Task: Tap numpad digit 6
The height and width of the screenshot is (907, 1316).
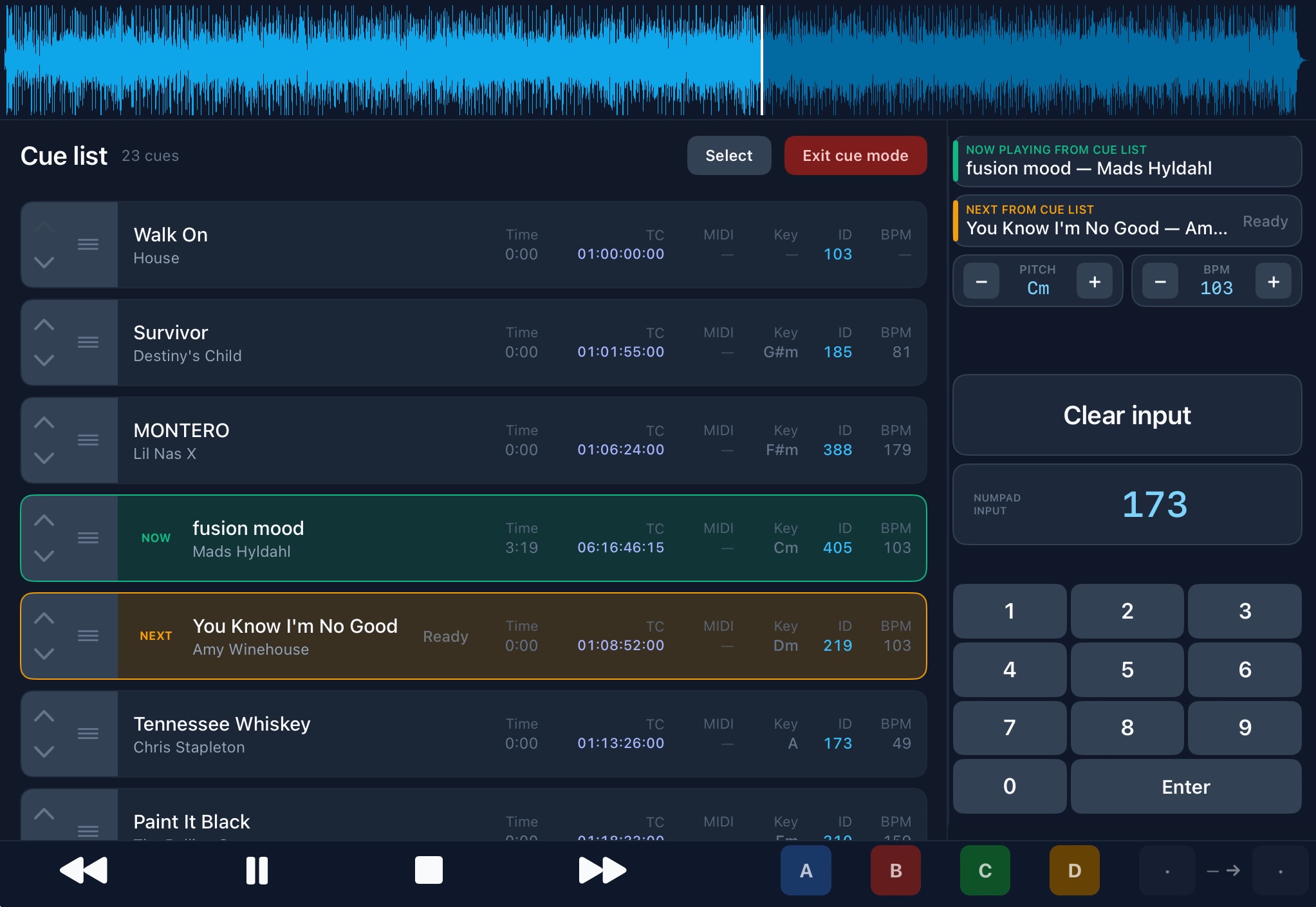Action: pyautogui.click(x=1245, y=669)
